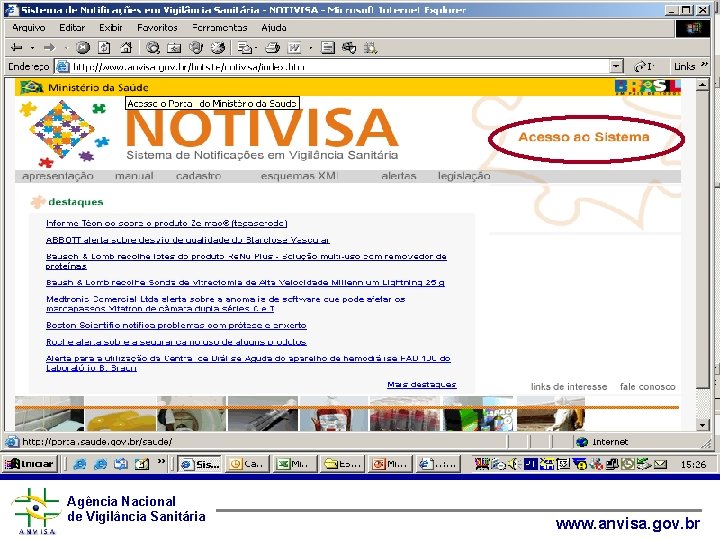Expand the Links toolbar chevron
Viewport: 720px width, 540px height.
coord(704,66)
